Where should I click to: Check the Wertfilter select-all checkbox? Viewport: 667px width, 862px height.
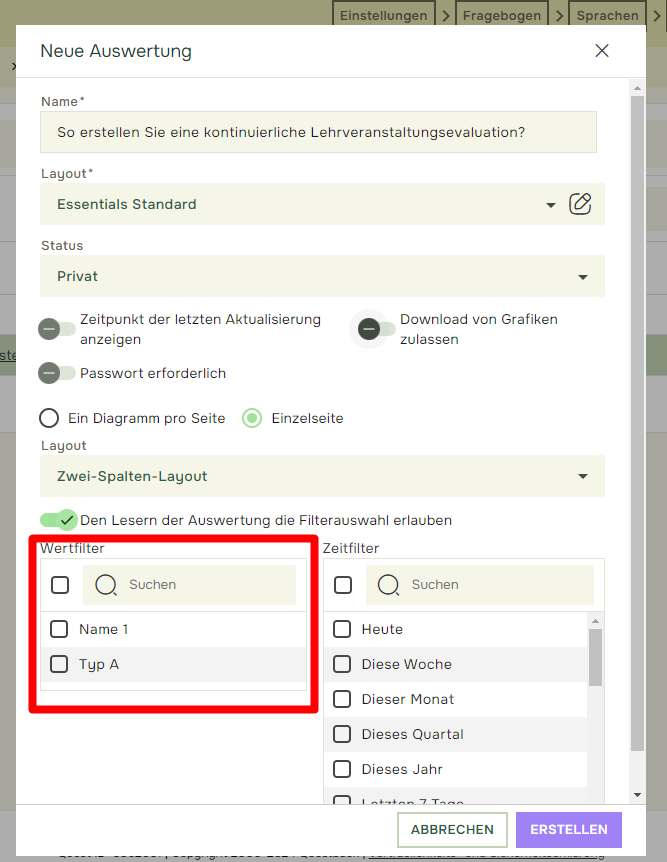tap(60, 585)
